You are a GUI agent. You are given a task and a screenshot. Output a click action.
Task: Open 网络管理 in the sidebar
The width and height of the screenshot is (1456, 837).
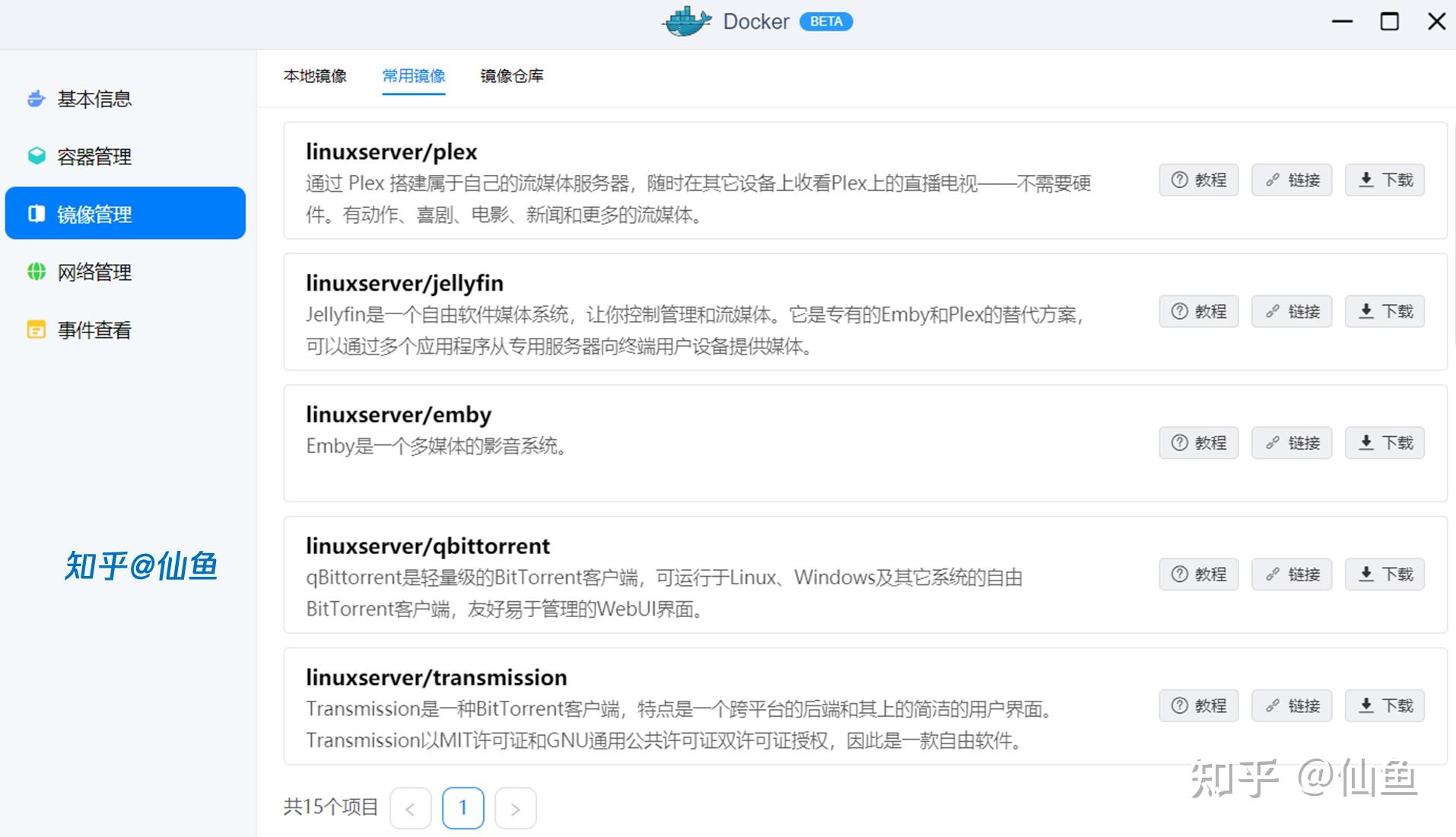pyautogui.click(x=126, y=272)
